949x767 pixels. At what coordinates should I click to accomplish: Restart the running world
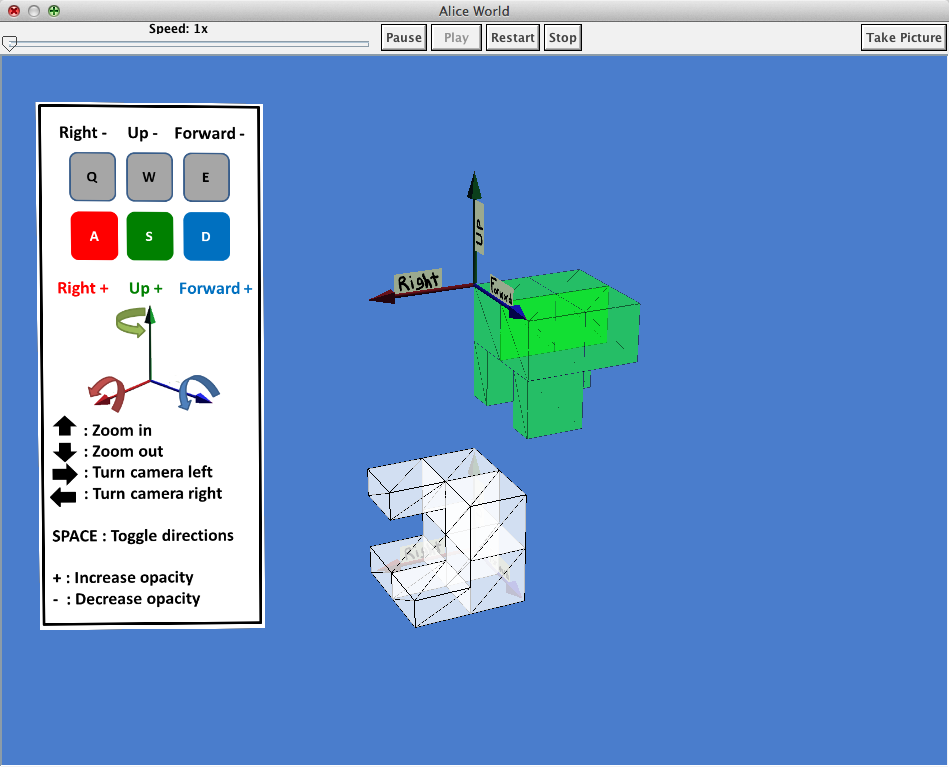point(512,38)
